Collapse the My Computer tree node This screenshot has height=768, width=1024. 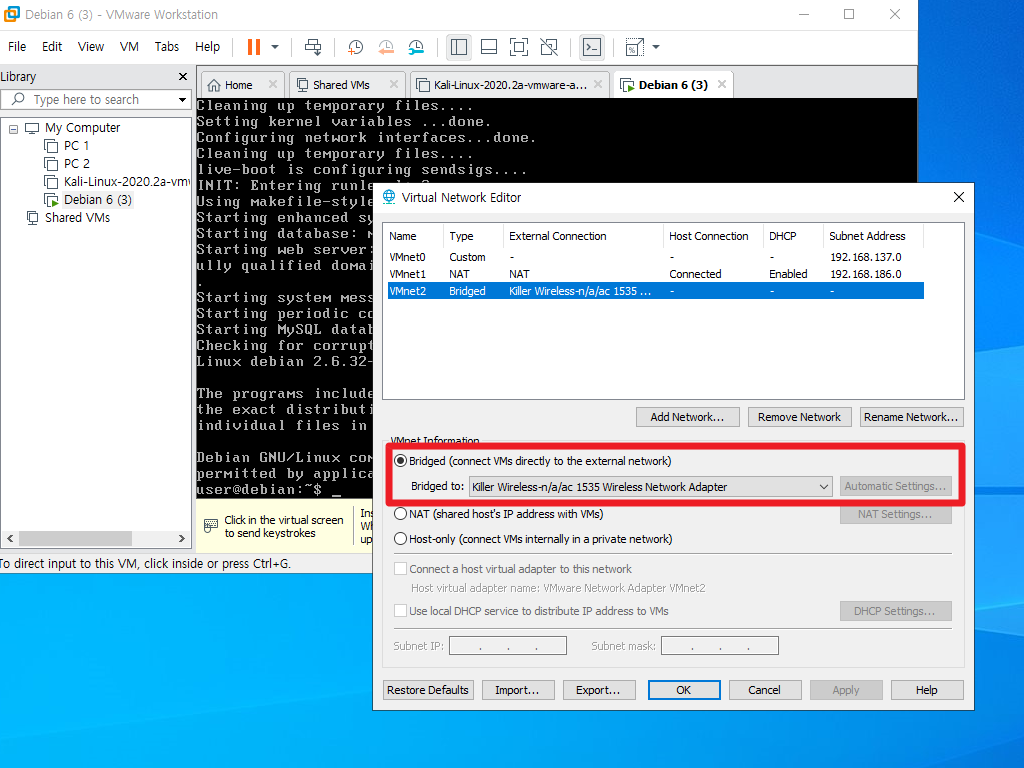(x=13, y=129)
